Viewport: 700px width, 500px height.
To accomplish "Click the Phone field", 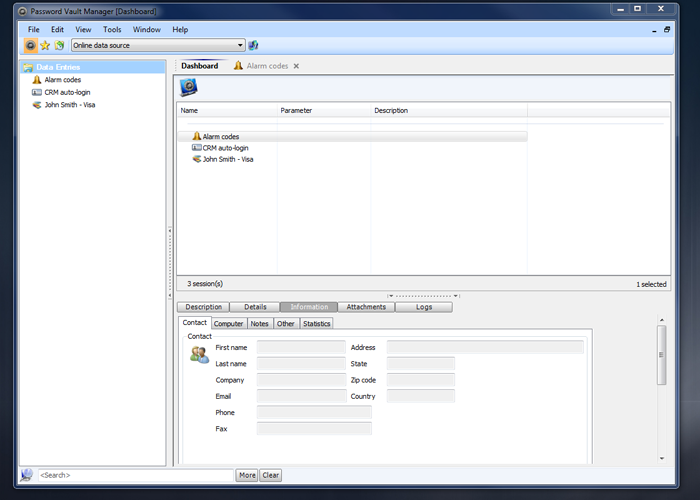I will [314, 412].
